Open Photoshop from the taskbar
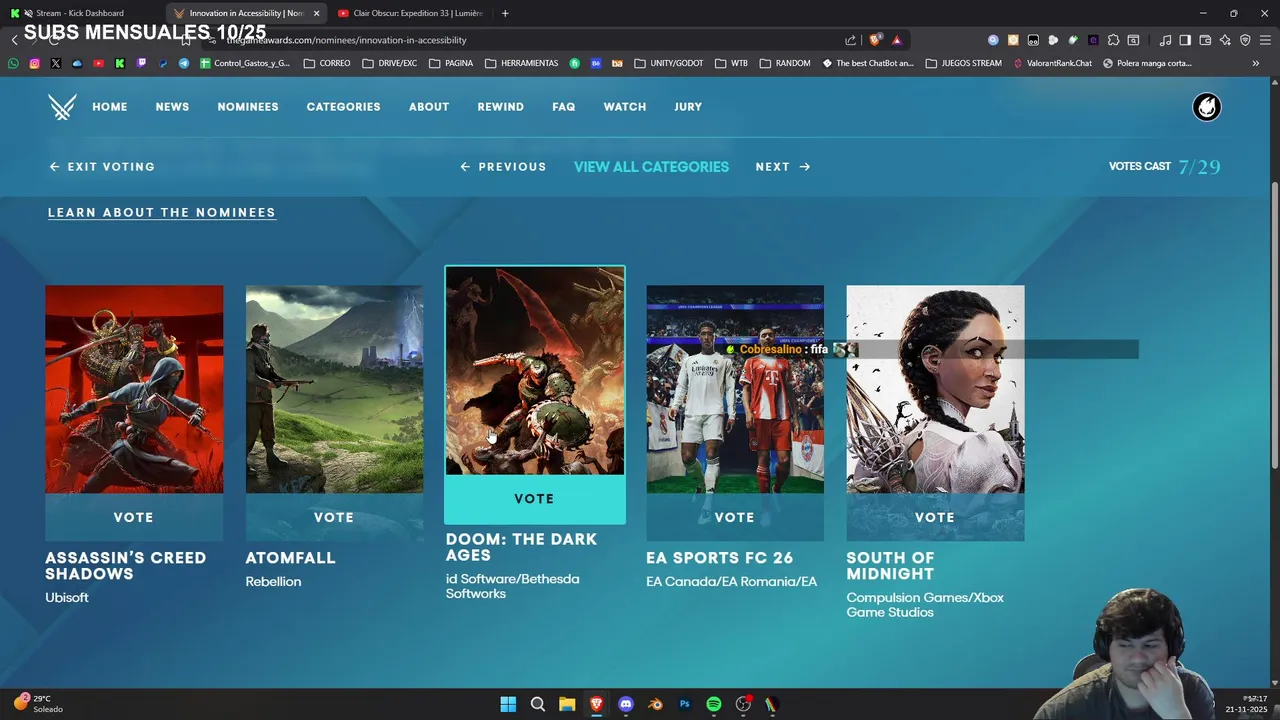The height and width of the screenshot is (720, 1280). click(x=684, y=704)
